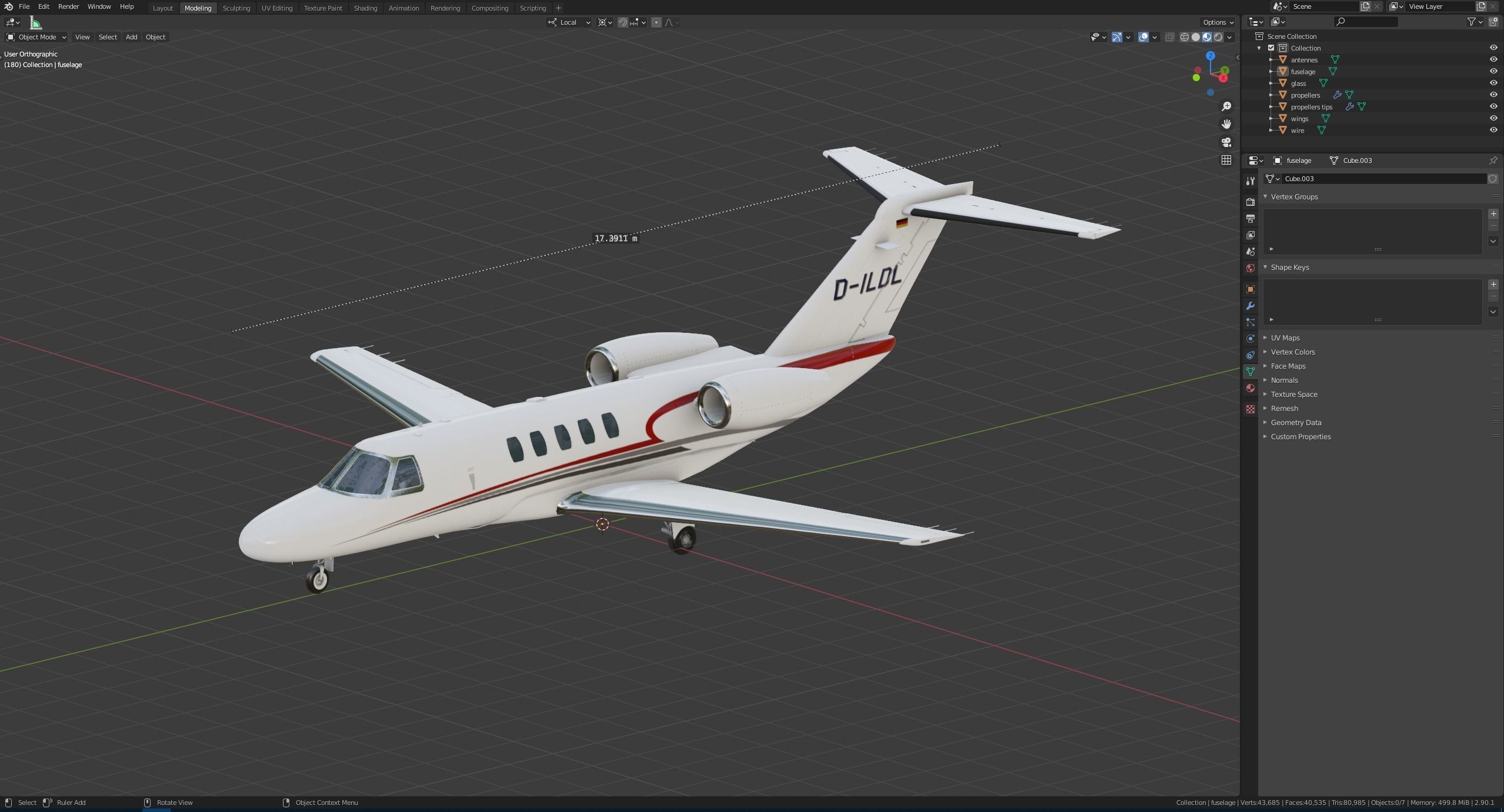Open the Render menu

pyautogui.click(x=68, y=6)
